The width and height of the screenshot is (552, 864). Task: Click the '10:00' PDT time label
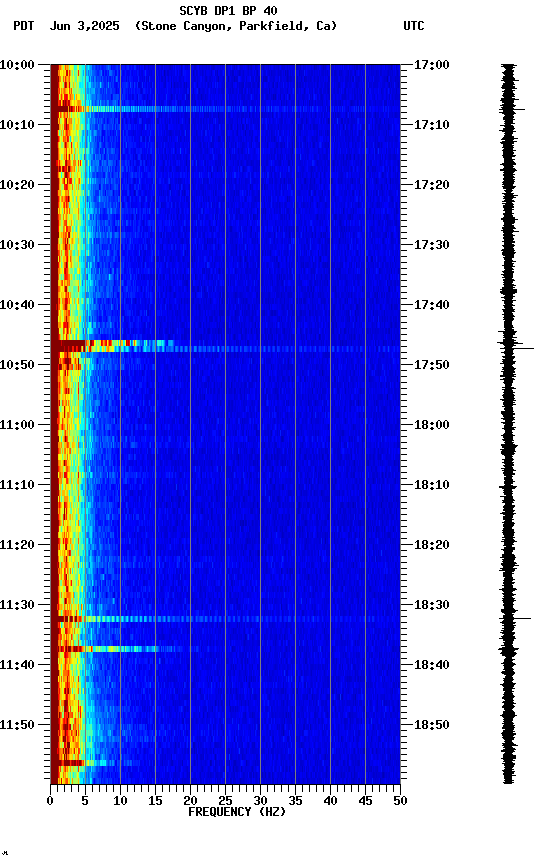[17, 65]
